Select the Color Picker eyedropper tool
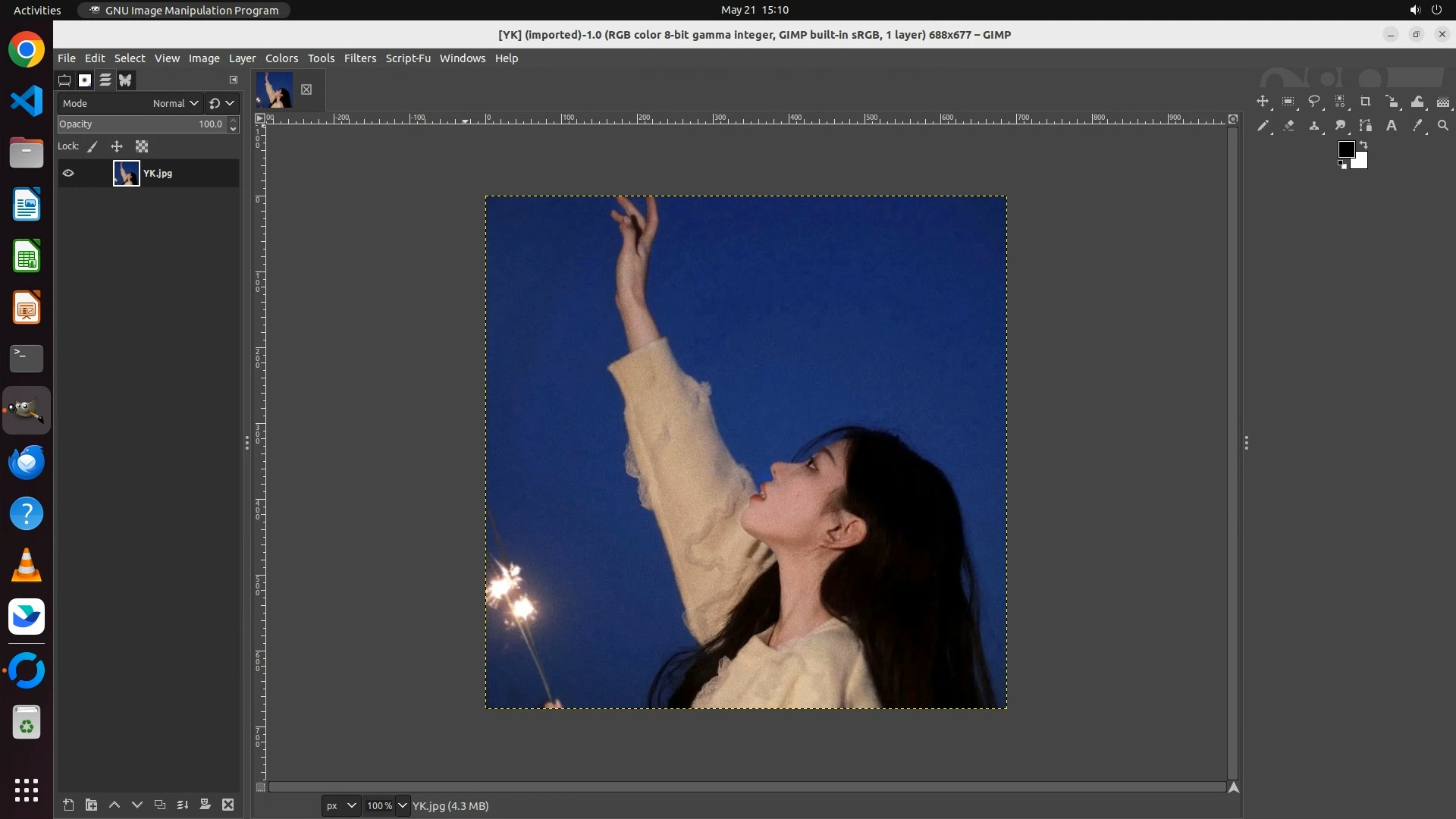The image size is (1456, 819). tap(1417, 126)
